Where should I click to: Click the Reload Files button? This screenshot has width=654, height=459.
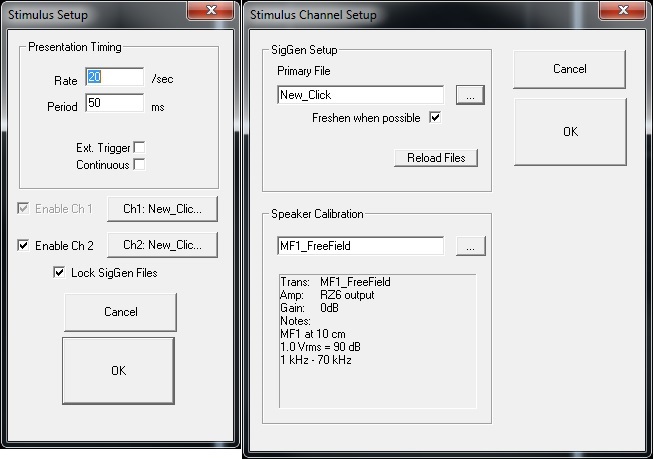(436, 158)
